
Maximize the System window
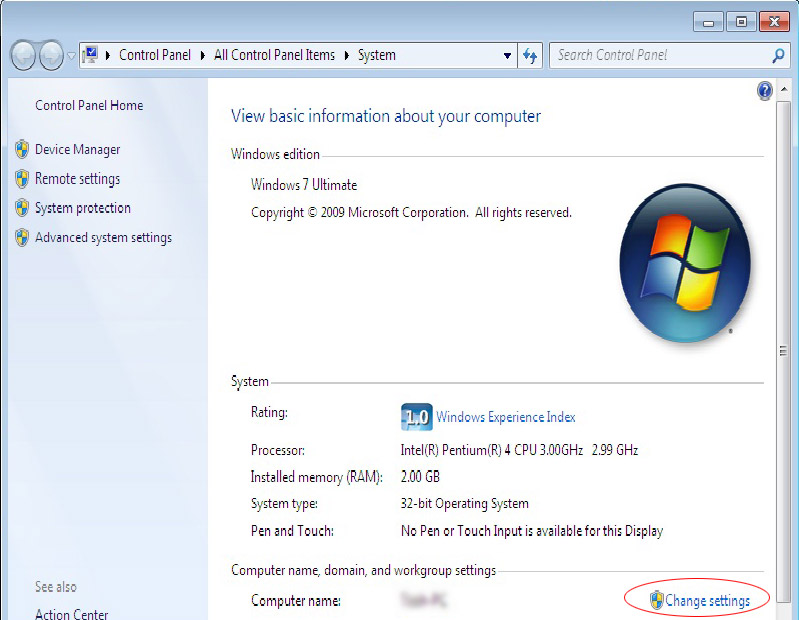(x=741, y=22)
